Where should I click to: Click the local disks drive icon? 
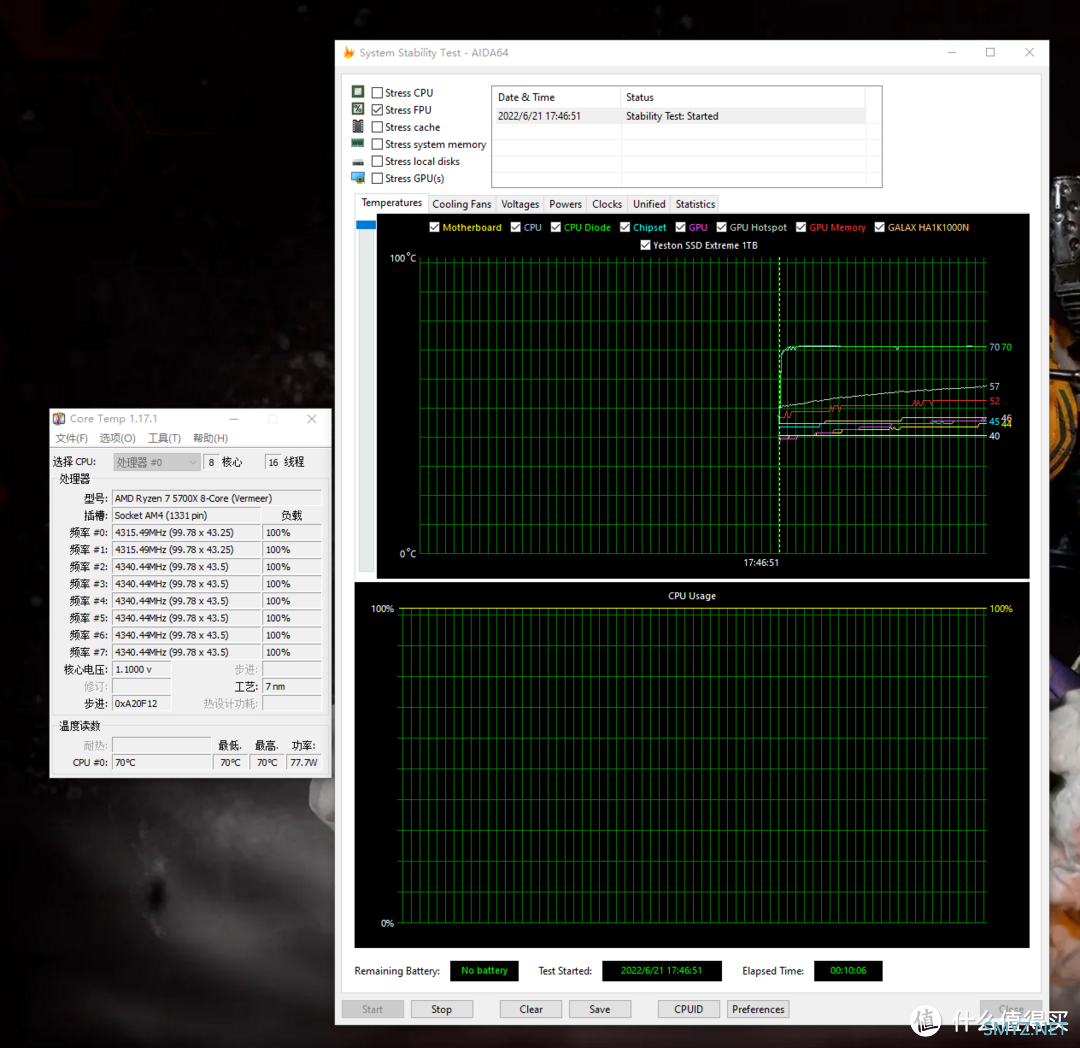(x=357, y=162)
